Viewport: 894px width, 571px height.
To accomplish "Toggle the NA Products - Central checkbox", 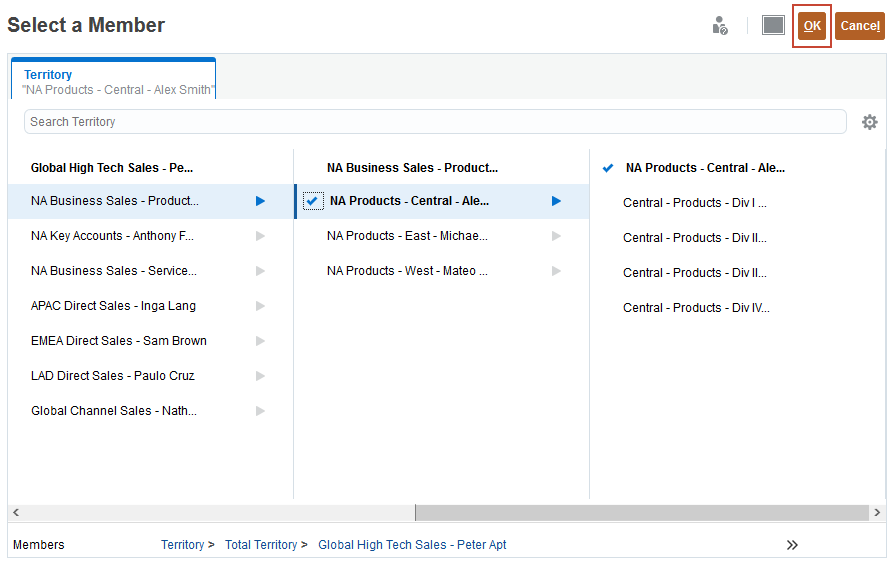I will (x=312, y=201).
